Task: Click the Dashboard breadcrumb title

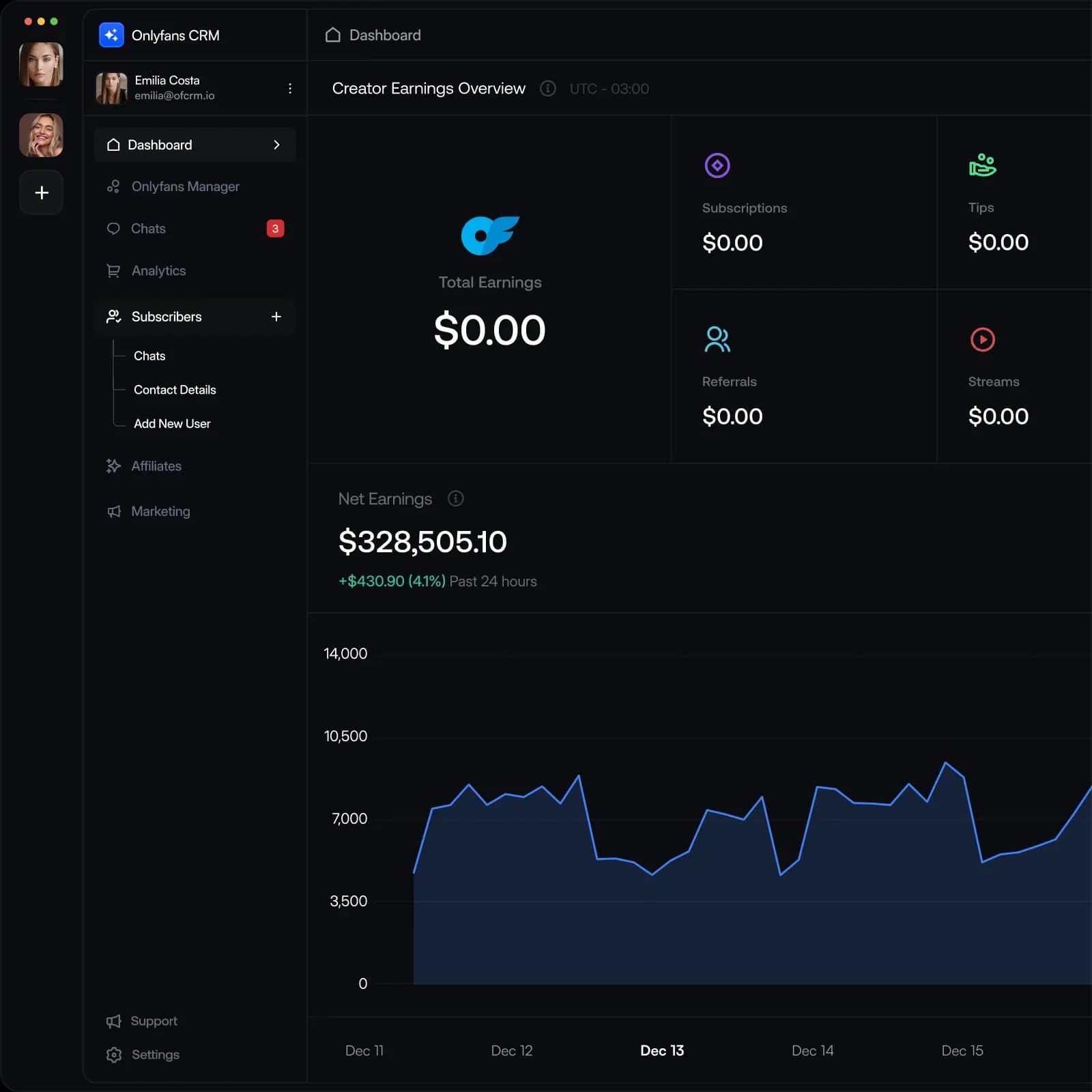Action: (x=385, y=35)
